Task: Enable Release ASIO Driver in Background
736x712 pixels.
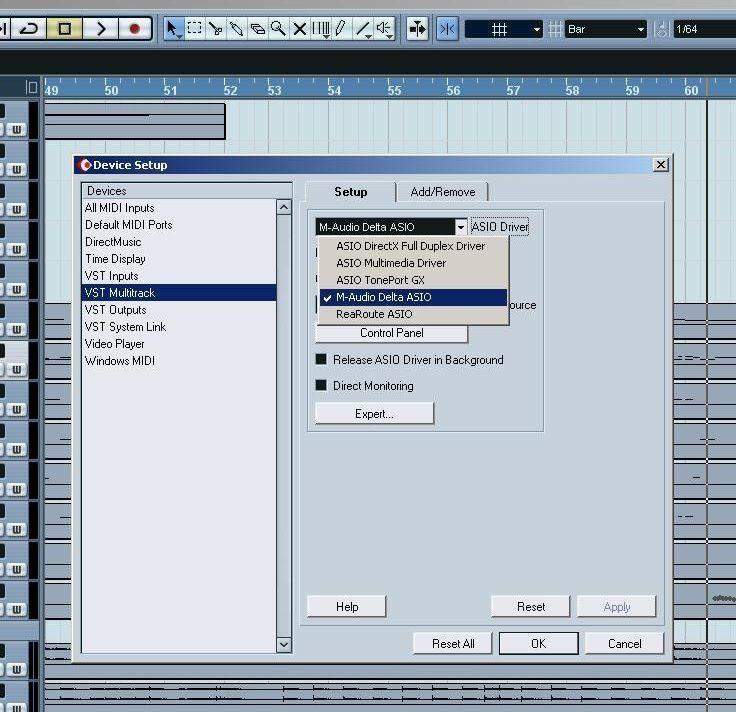Action: (x=322, y=360)
